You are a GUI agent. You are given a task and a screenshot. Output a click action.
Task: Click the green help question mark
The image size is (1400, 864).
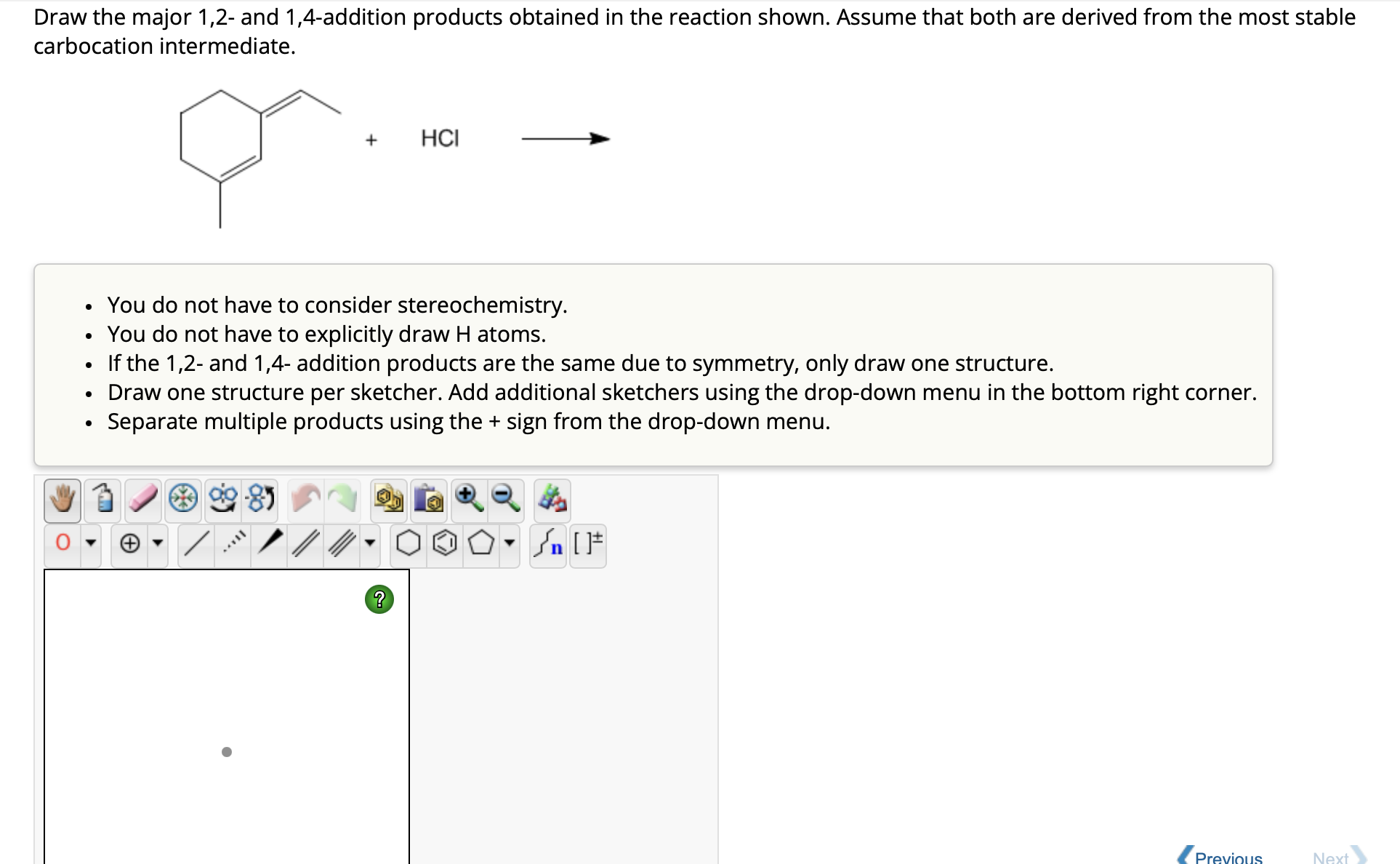[379, 599]
